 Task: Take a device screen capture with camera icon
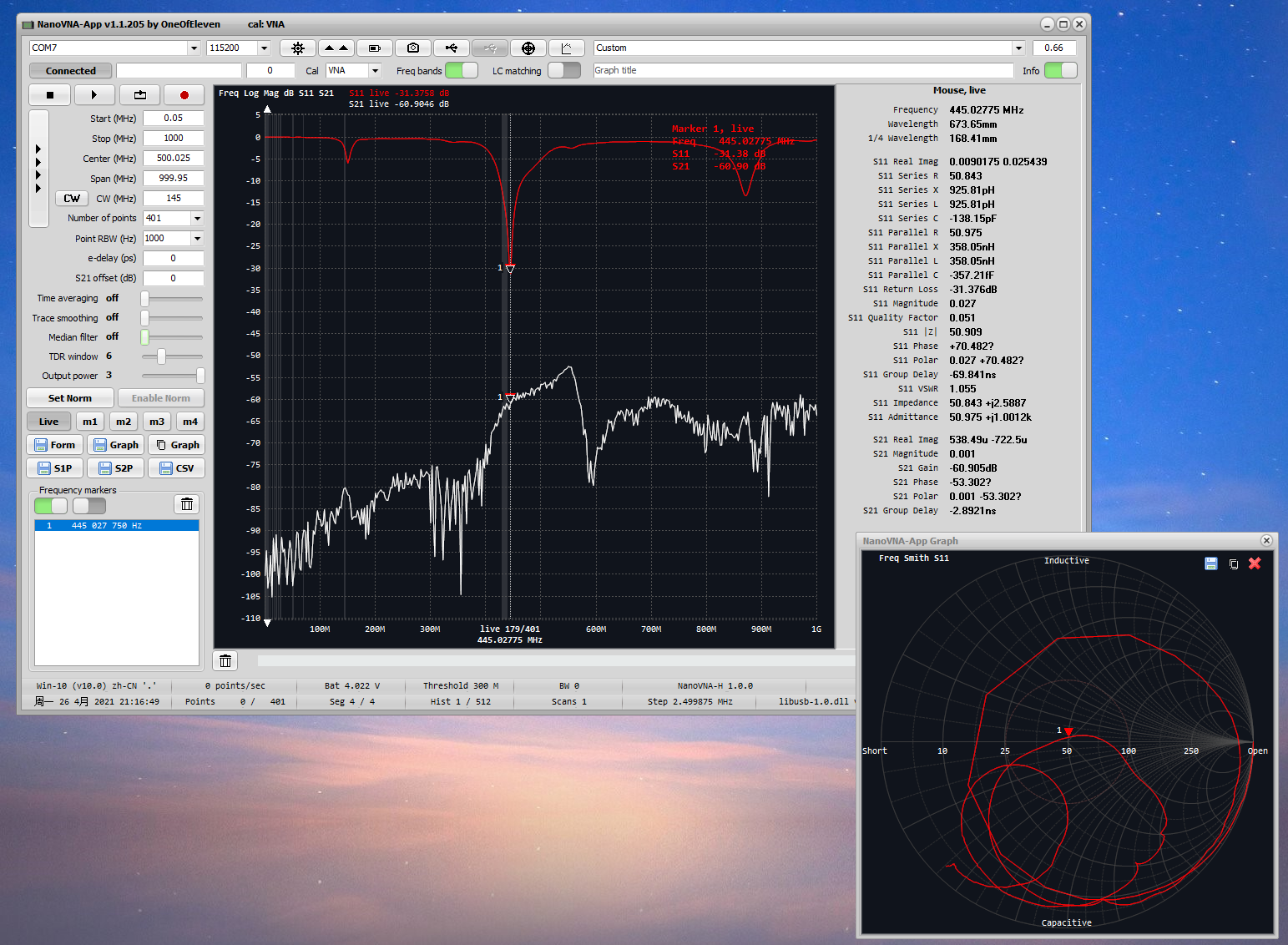(x=413, y=48)
